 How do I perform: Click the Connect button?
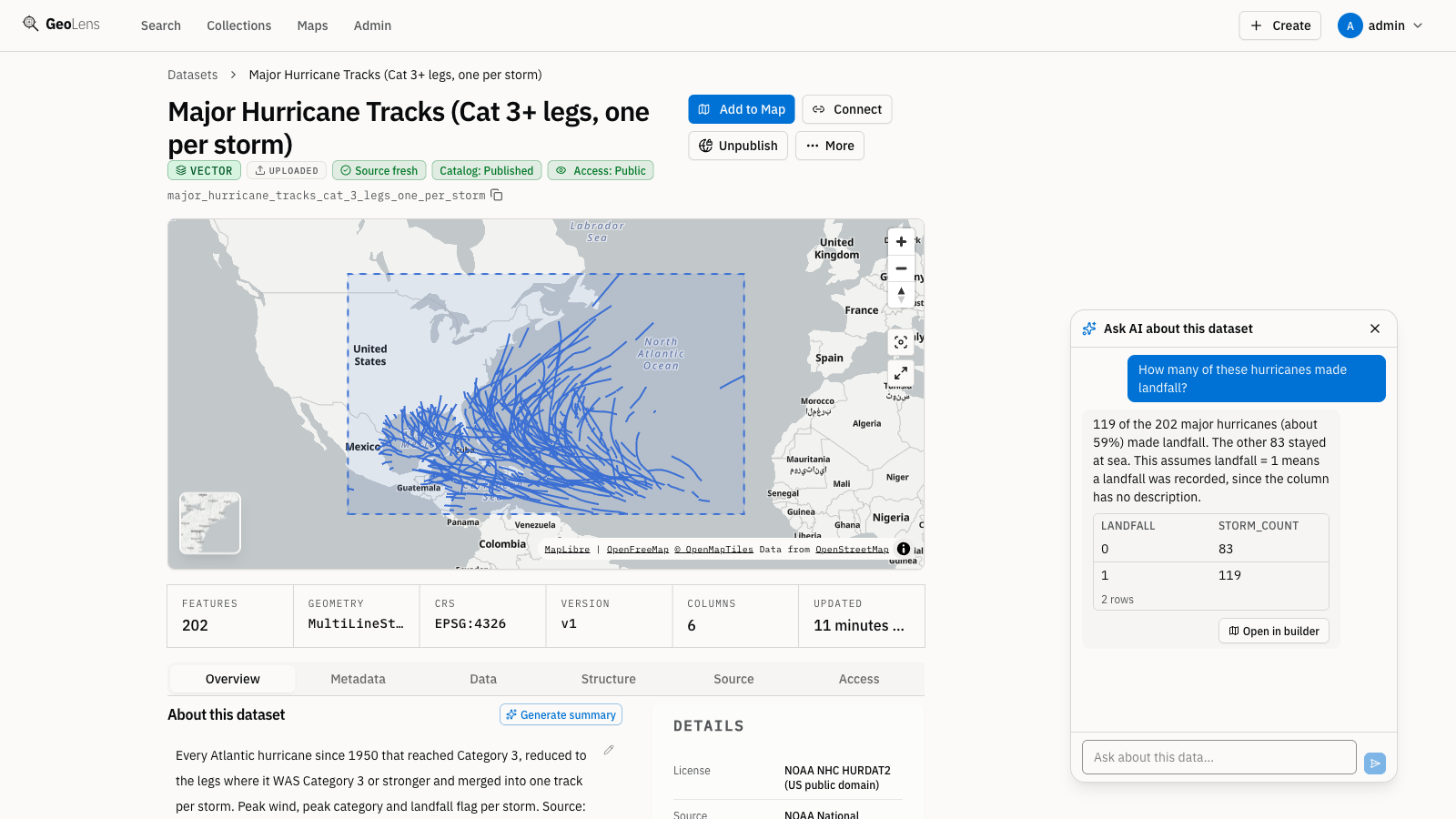click(847, 109)
